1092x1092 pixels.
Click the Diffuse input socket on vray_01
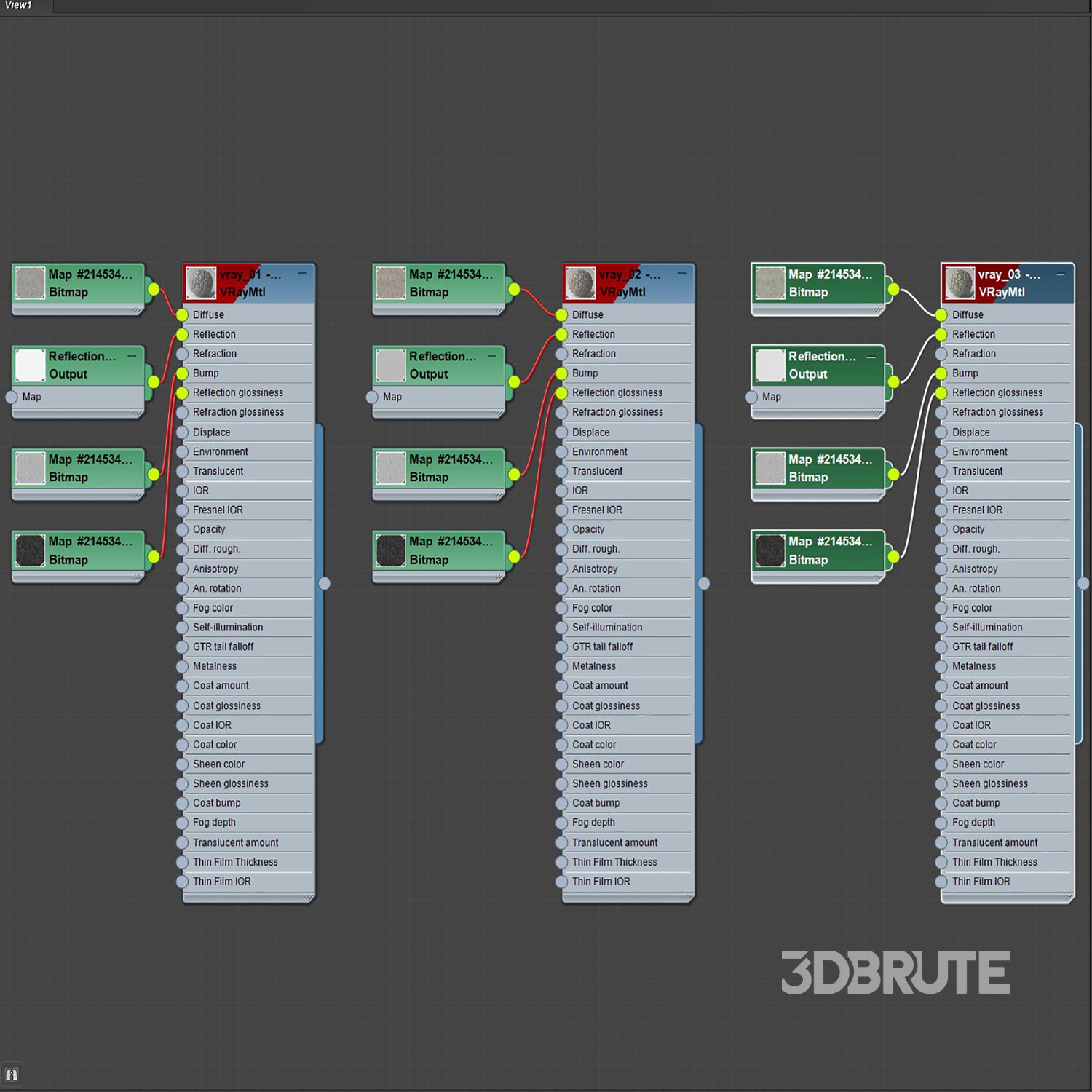coord(182,315)
